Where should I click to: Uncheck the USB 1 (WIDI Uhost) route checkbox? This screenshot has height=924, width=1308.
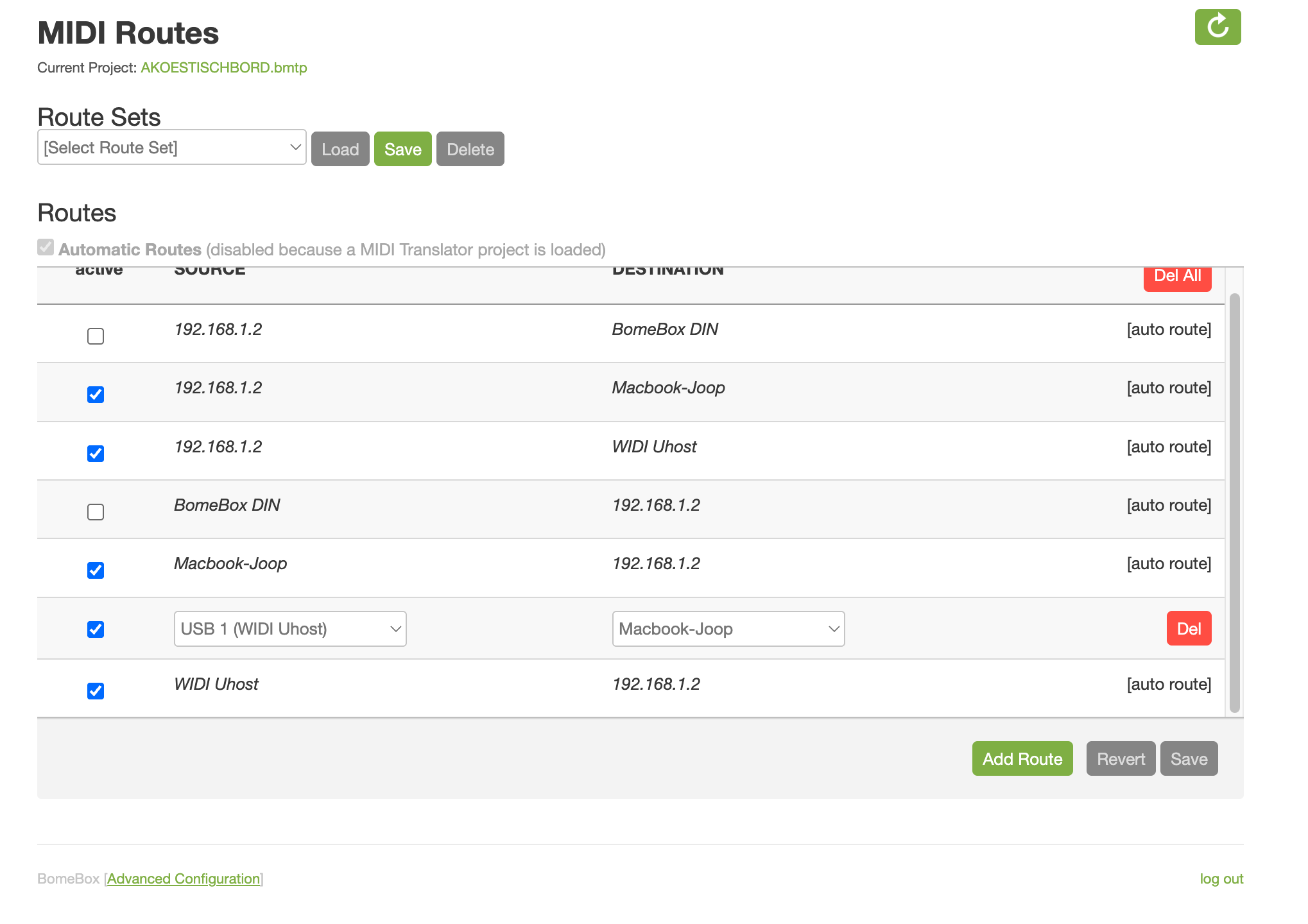click(x=96, y=629)
